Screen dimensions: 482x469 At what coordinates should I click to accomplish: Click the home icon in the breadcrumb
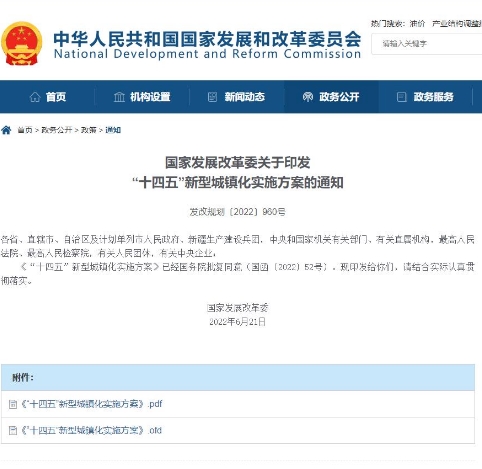tap(6, 130)
